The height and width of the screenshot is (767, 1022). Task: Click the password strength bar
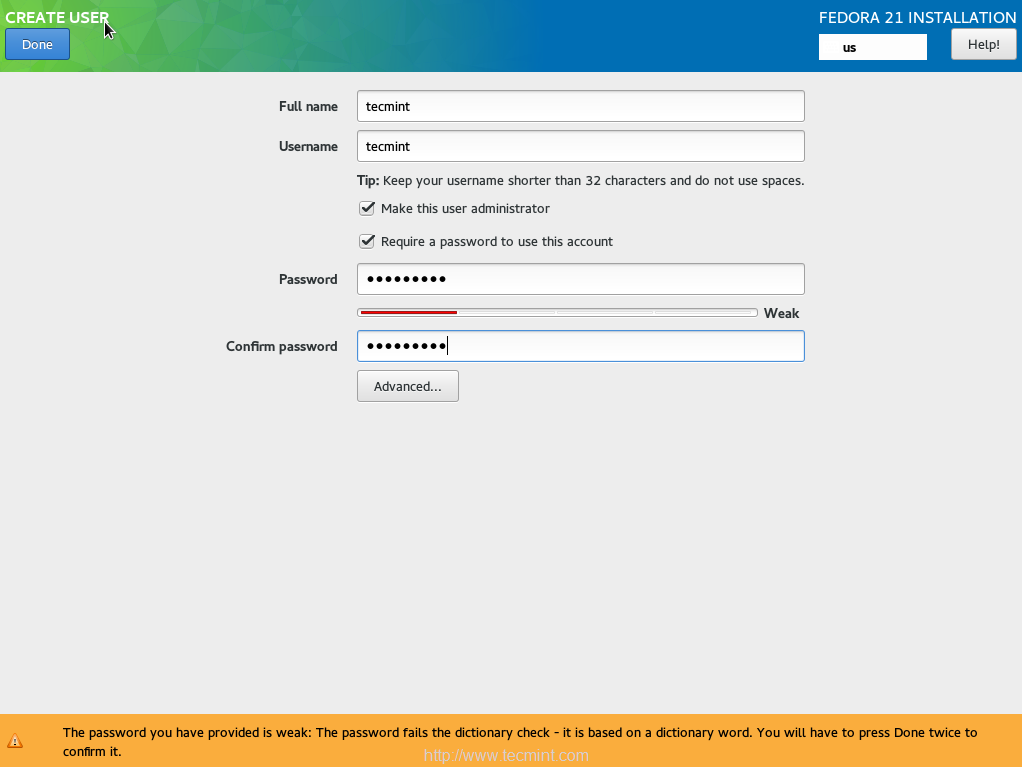coord(557,313)
